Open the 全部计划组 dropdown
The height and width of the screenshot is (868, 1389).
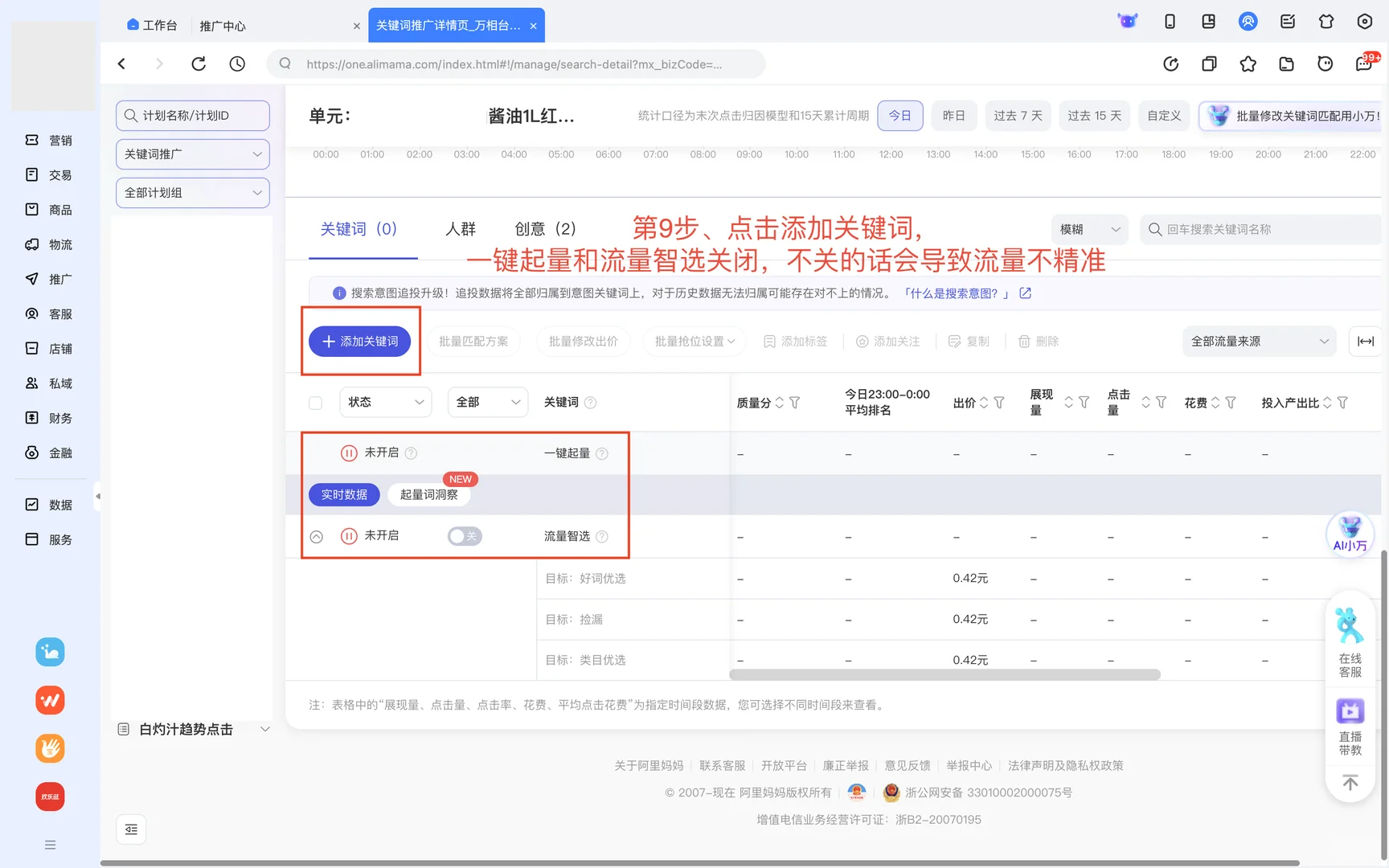(x=192, y=193)
